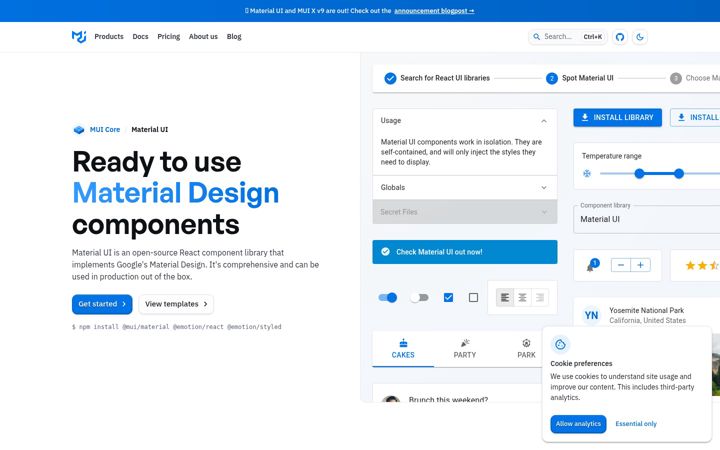Screen dimensions: 720x450
Task: Click the completed step check icon
Action: 390,79
